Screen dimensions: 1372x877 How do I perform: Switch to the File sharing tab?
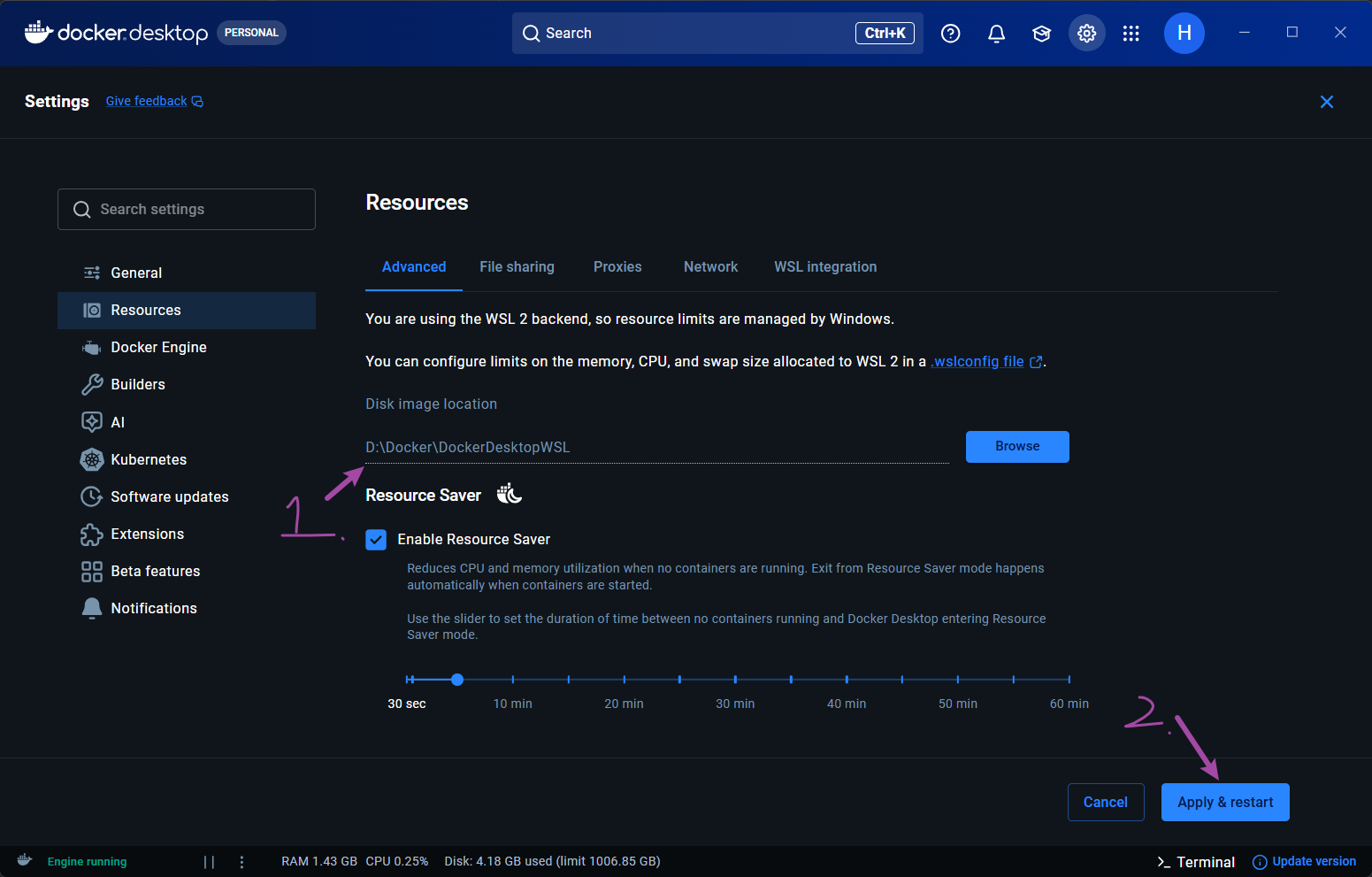click(x=517, y=267)
